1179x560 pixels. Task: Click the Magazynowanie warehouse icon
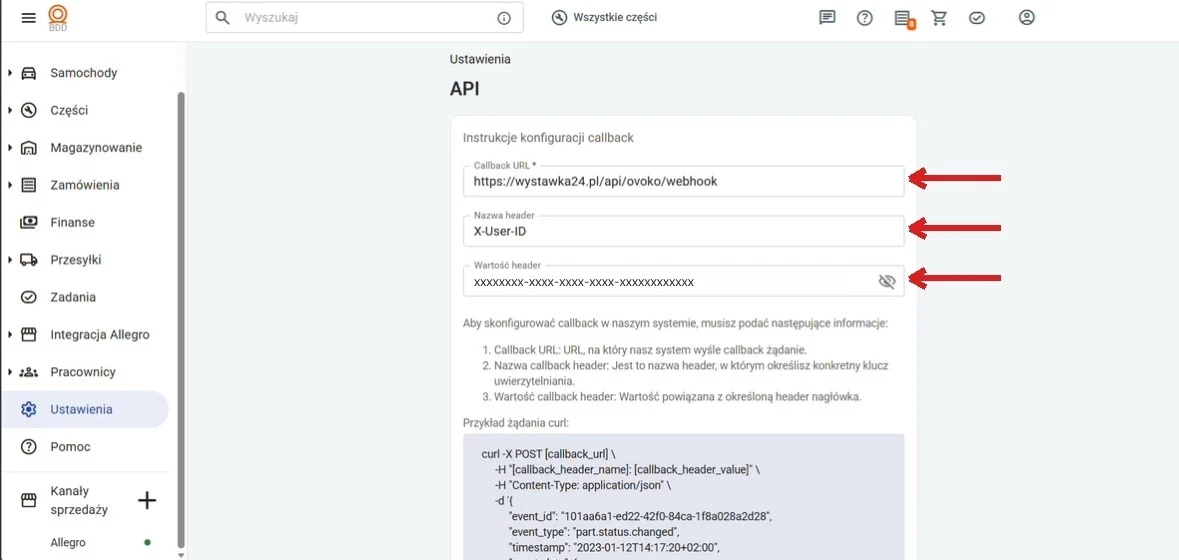click(29, 147)
